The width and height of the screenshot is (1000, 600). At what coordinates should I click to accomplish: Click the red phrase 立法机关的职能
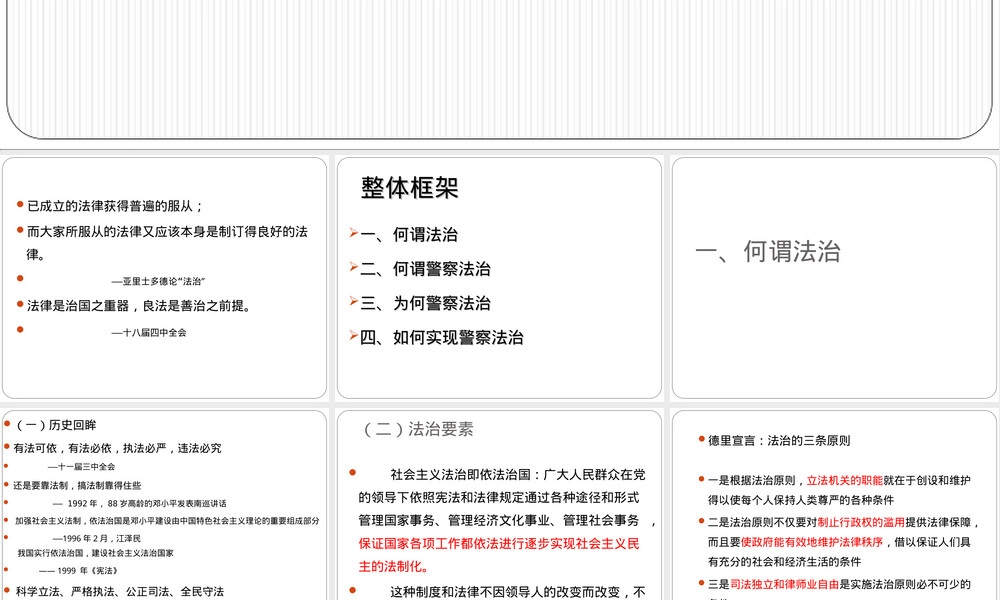click(844, 481)
